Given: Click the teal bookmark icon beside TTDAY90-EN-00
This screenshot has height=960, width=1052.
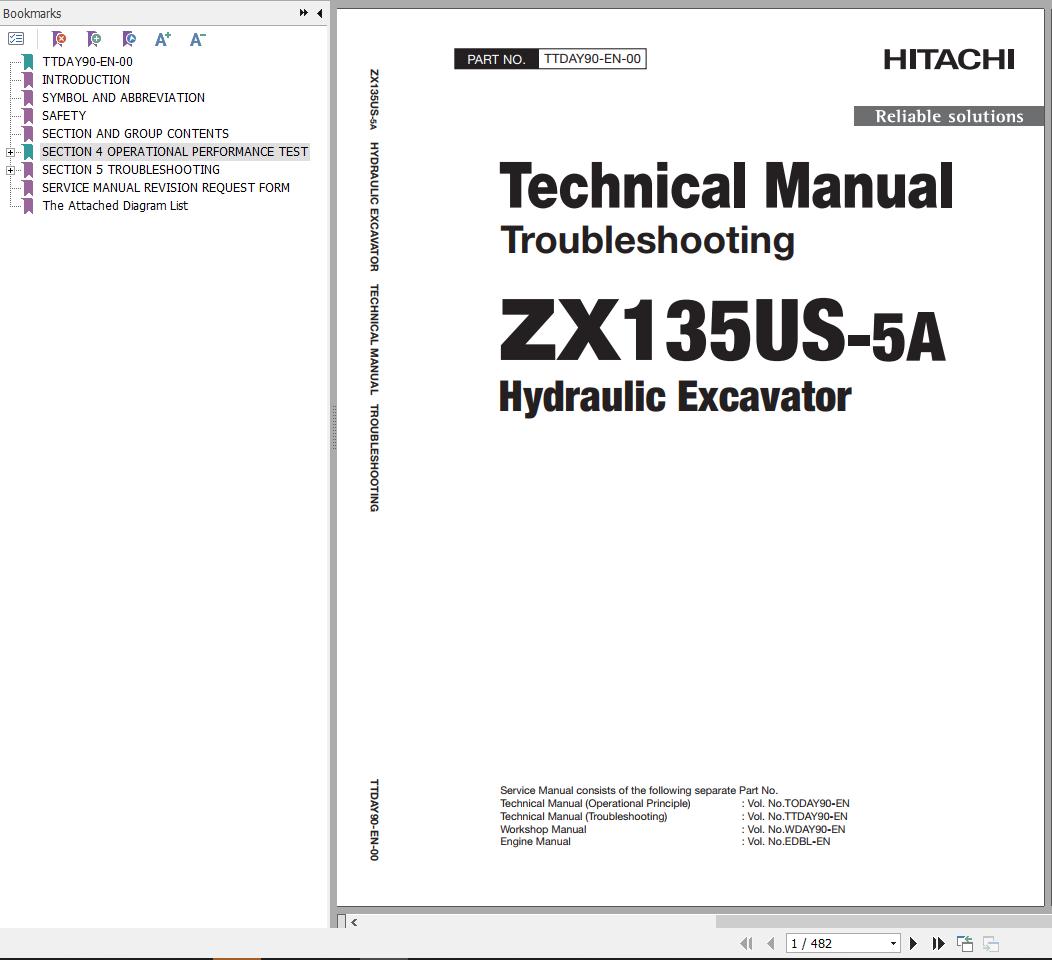Looking at the screenshot, I should [x=28, y=62].
